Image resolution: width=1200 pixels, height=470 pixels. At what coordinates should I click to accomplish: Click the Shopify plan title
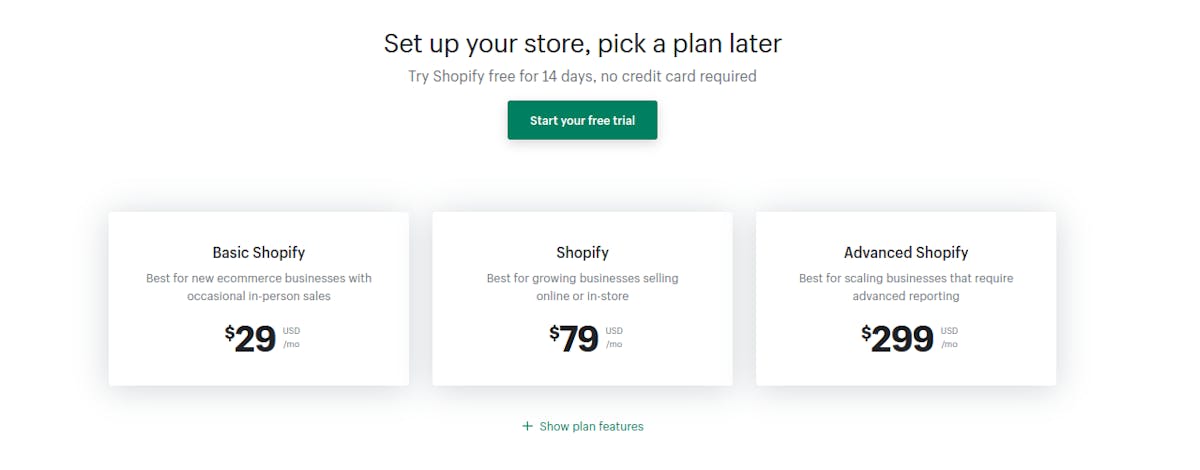pos(582,253)
